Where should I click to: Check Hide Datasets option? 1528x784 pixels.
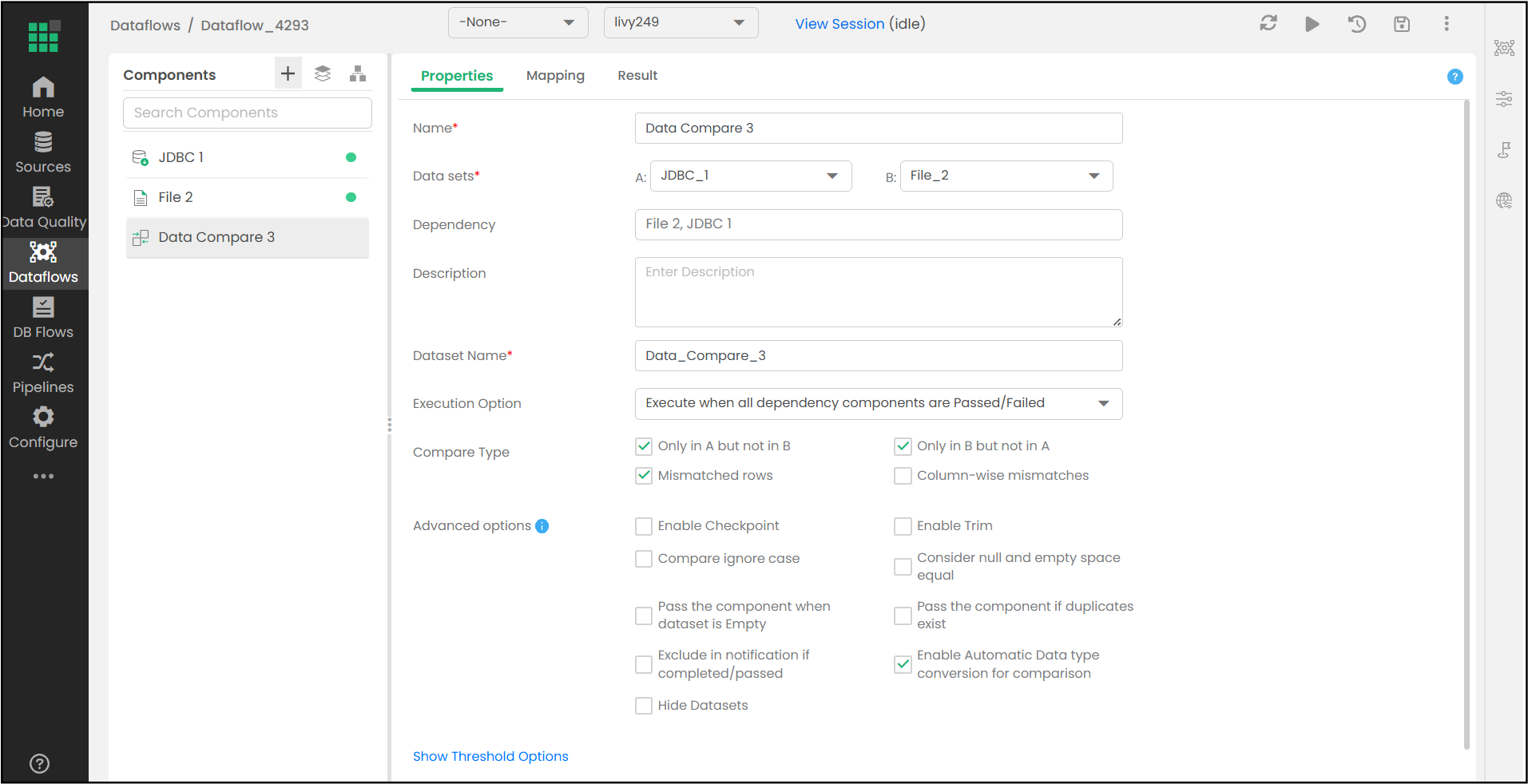[644, 706]
